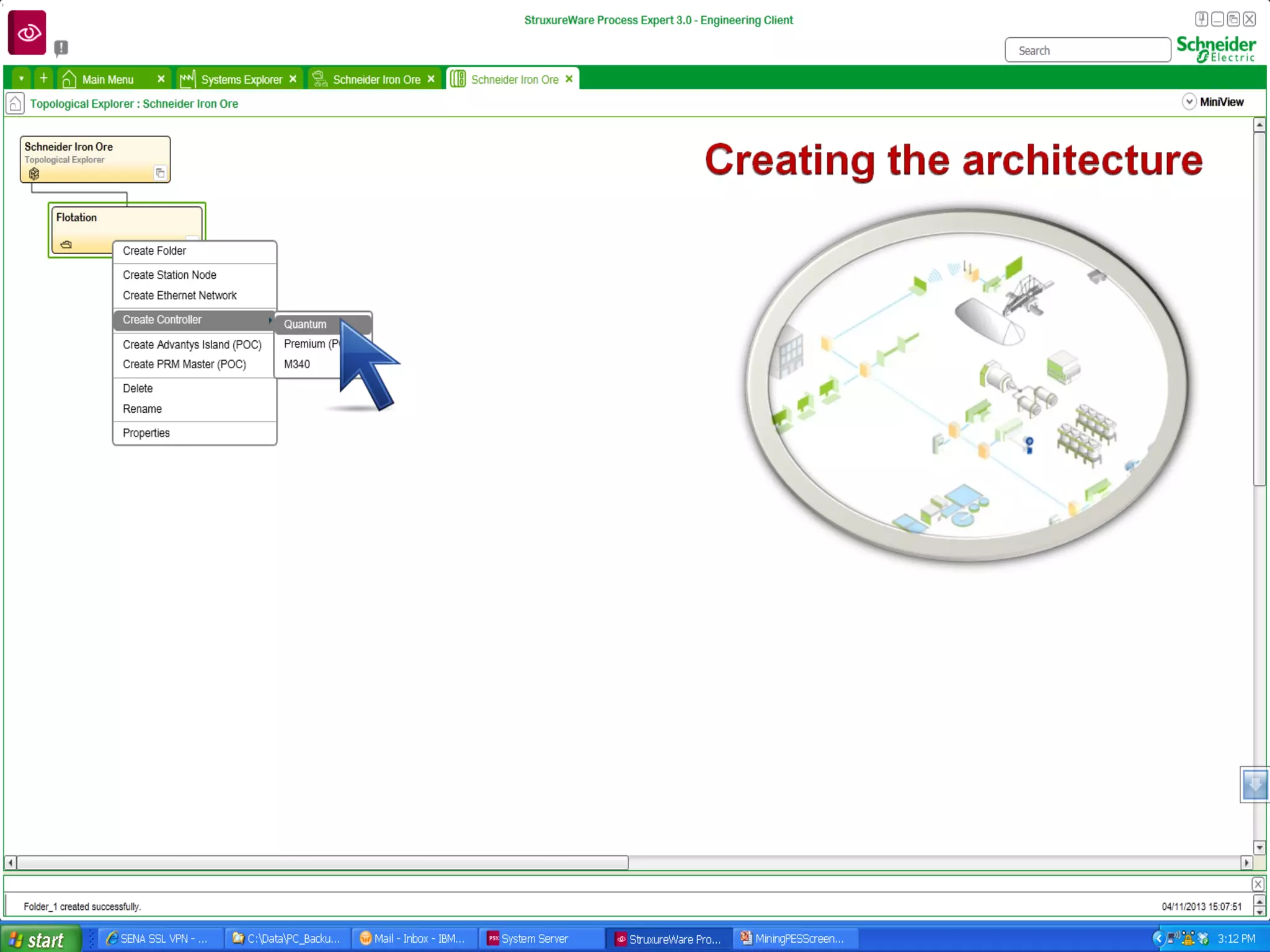
Task: Click Properties in the context menu
Action: (146, 433)
